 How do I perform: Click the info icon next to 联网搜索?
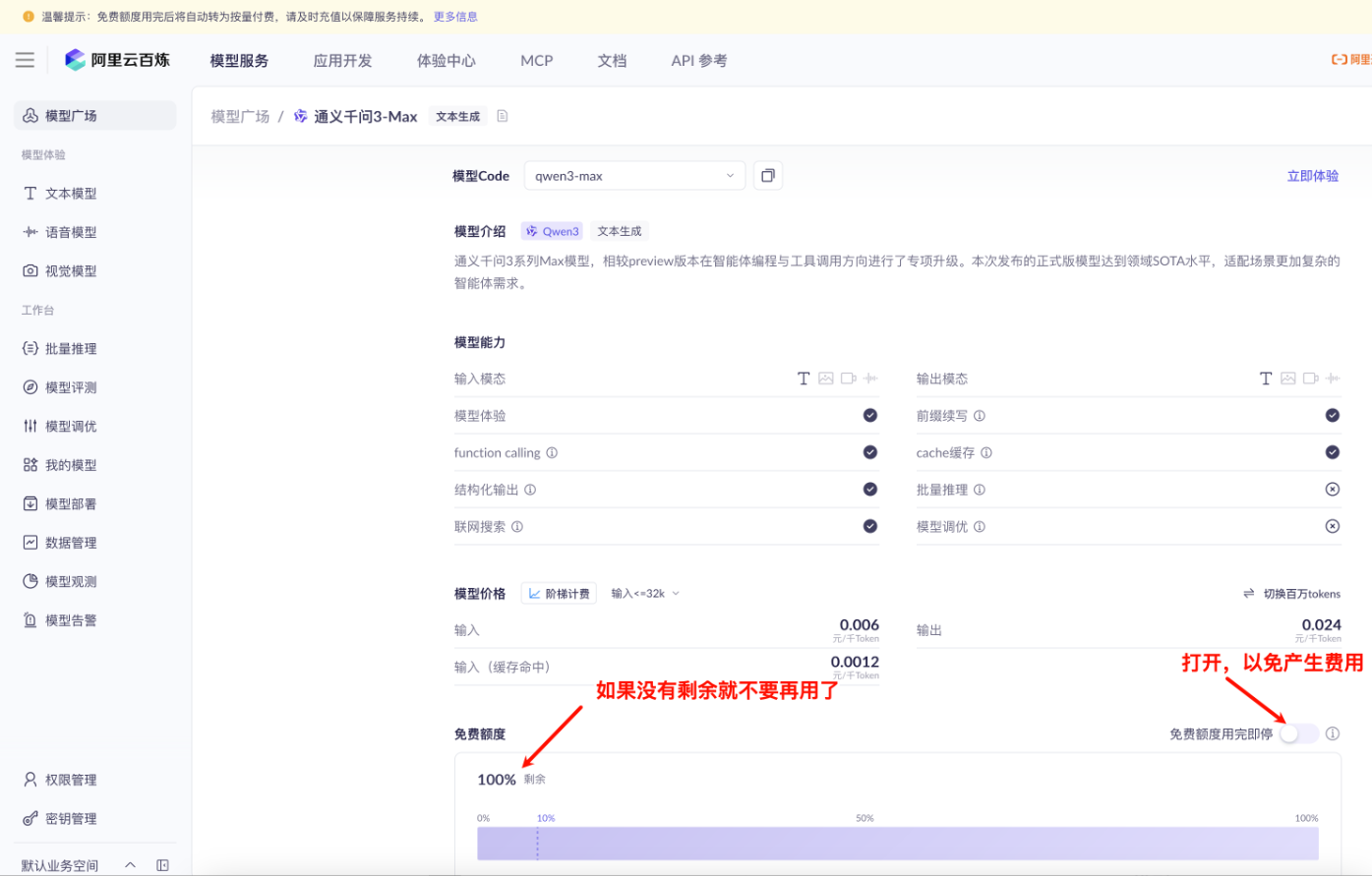point(517,527)
